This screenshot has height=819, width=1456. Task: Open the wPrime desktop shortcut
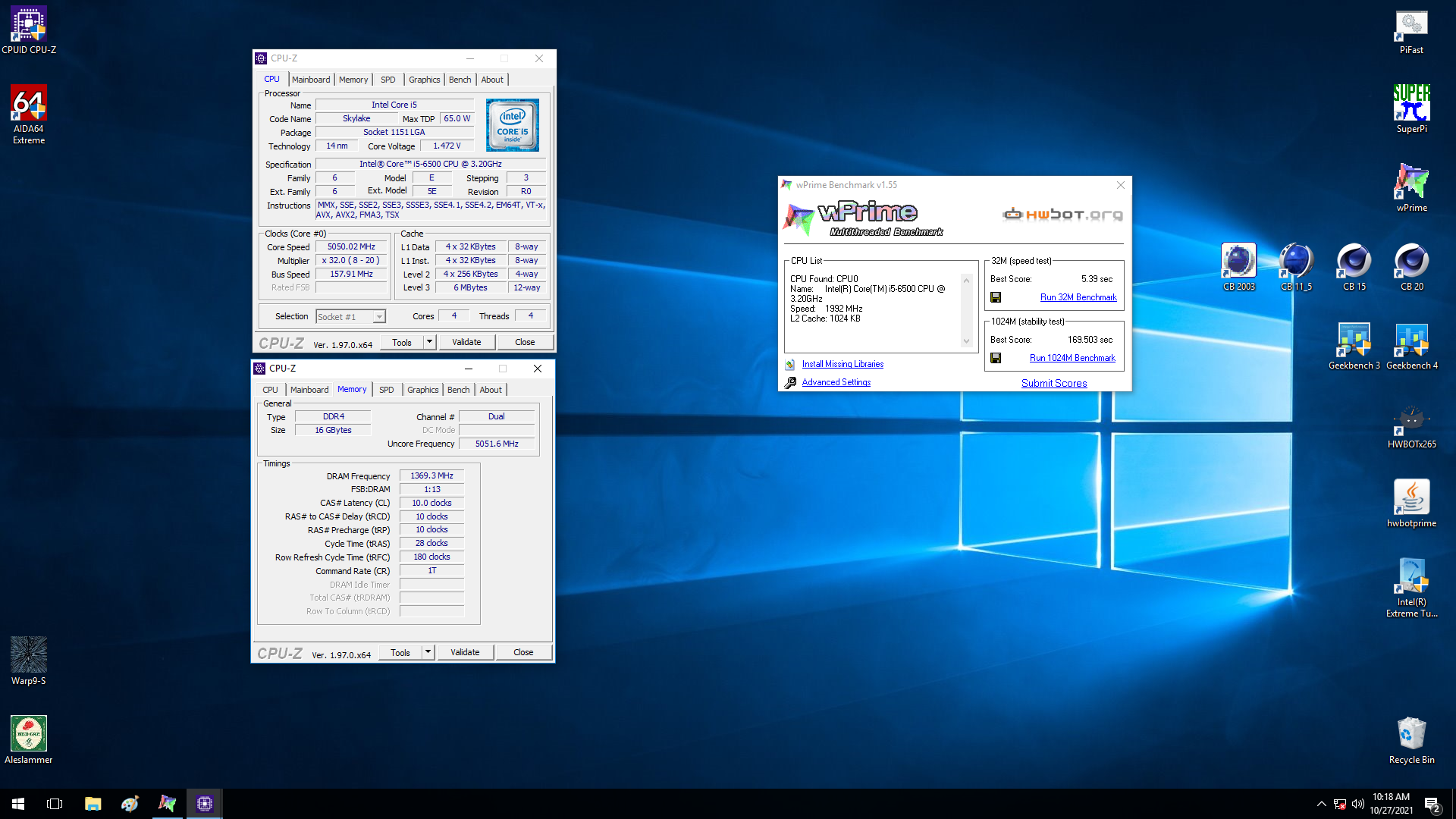[1411, 188]
